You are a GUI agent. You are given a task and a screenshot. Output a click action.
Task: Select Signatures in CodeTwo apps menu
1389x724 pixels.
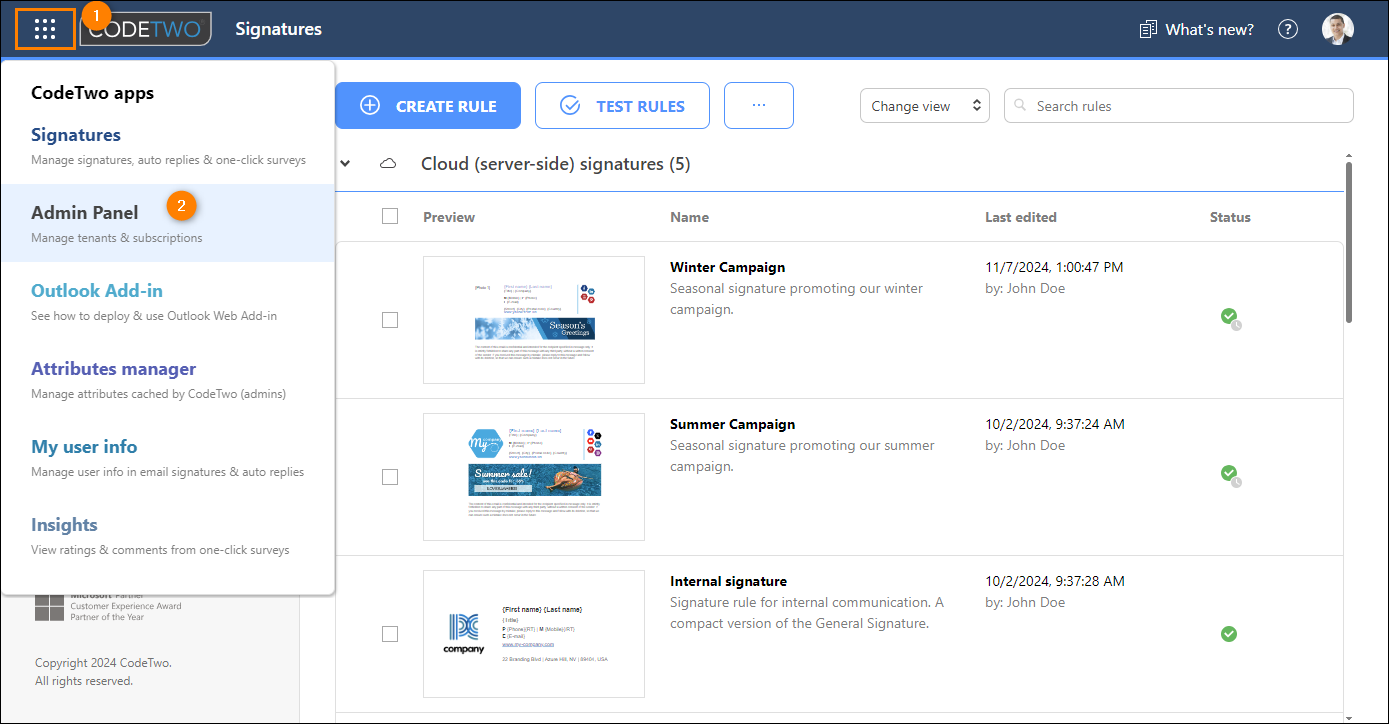(168, 146)
